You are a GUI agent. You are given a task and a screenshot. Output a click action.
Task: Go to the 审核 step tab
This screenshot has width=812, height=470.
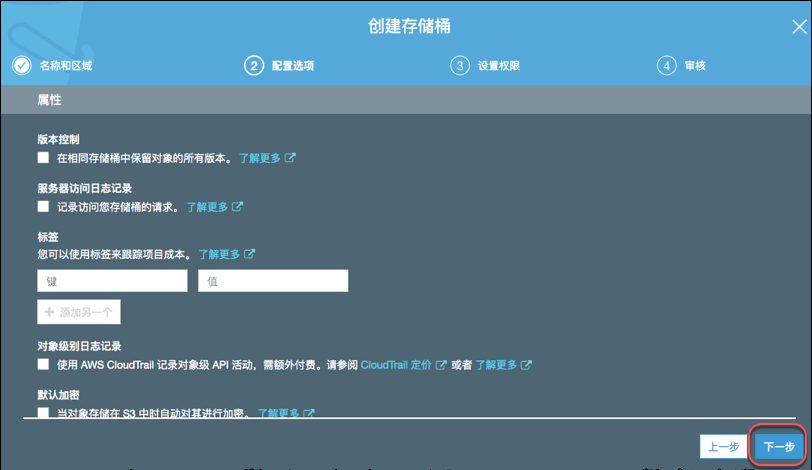(695, 66)
